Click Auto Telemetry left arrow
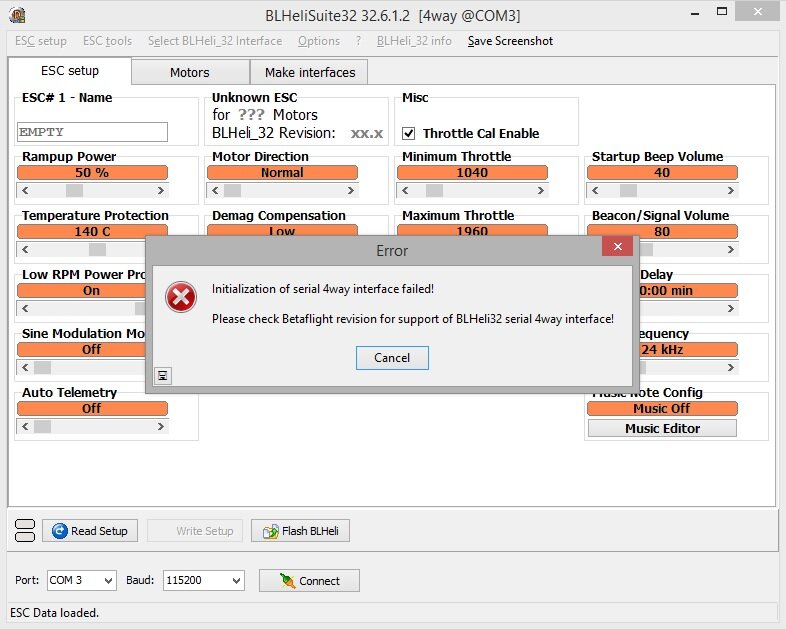This screenshot has height=629, width=786. tap(25, 427)
